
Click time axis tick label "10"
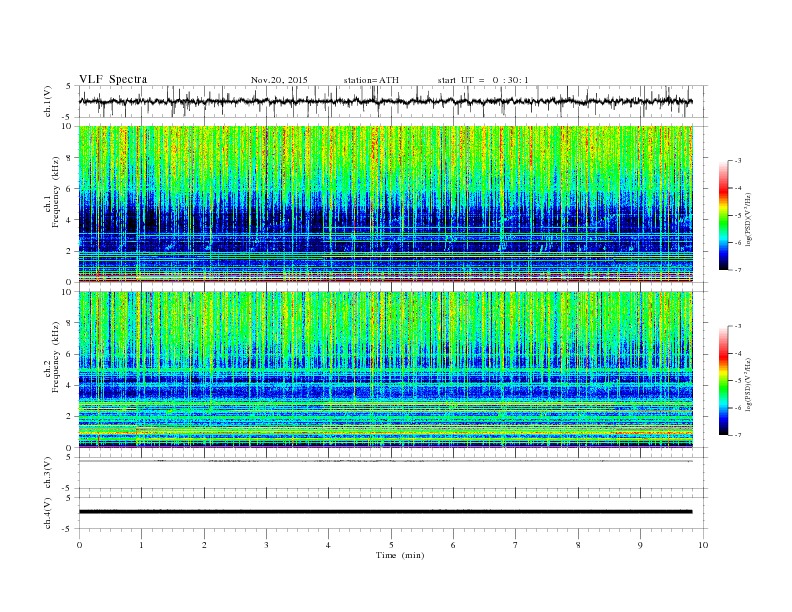[703, 545]
